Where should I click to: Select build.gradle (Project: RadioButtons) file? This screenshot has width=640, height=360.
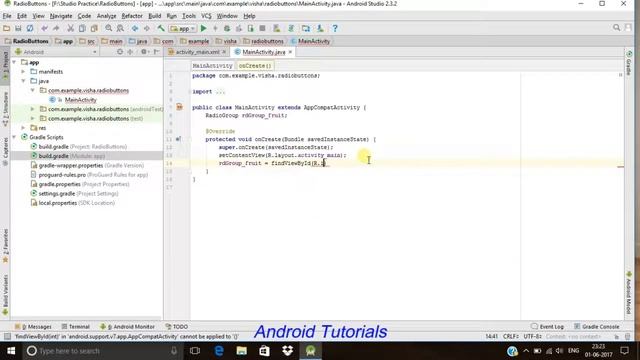point(82,147)
